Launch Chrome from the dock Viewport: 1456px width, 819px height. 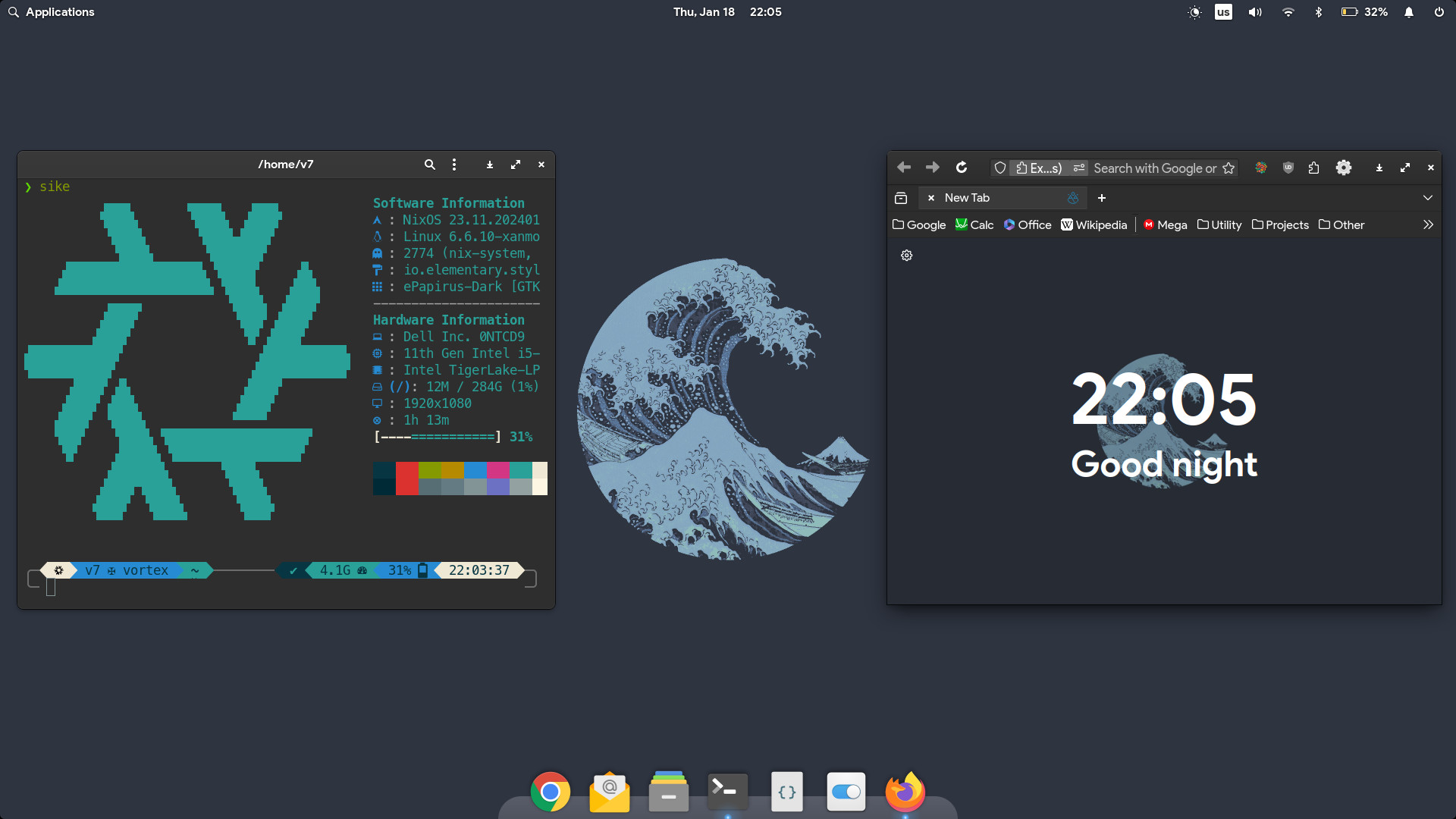tap(551, 792)
